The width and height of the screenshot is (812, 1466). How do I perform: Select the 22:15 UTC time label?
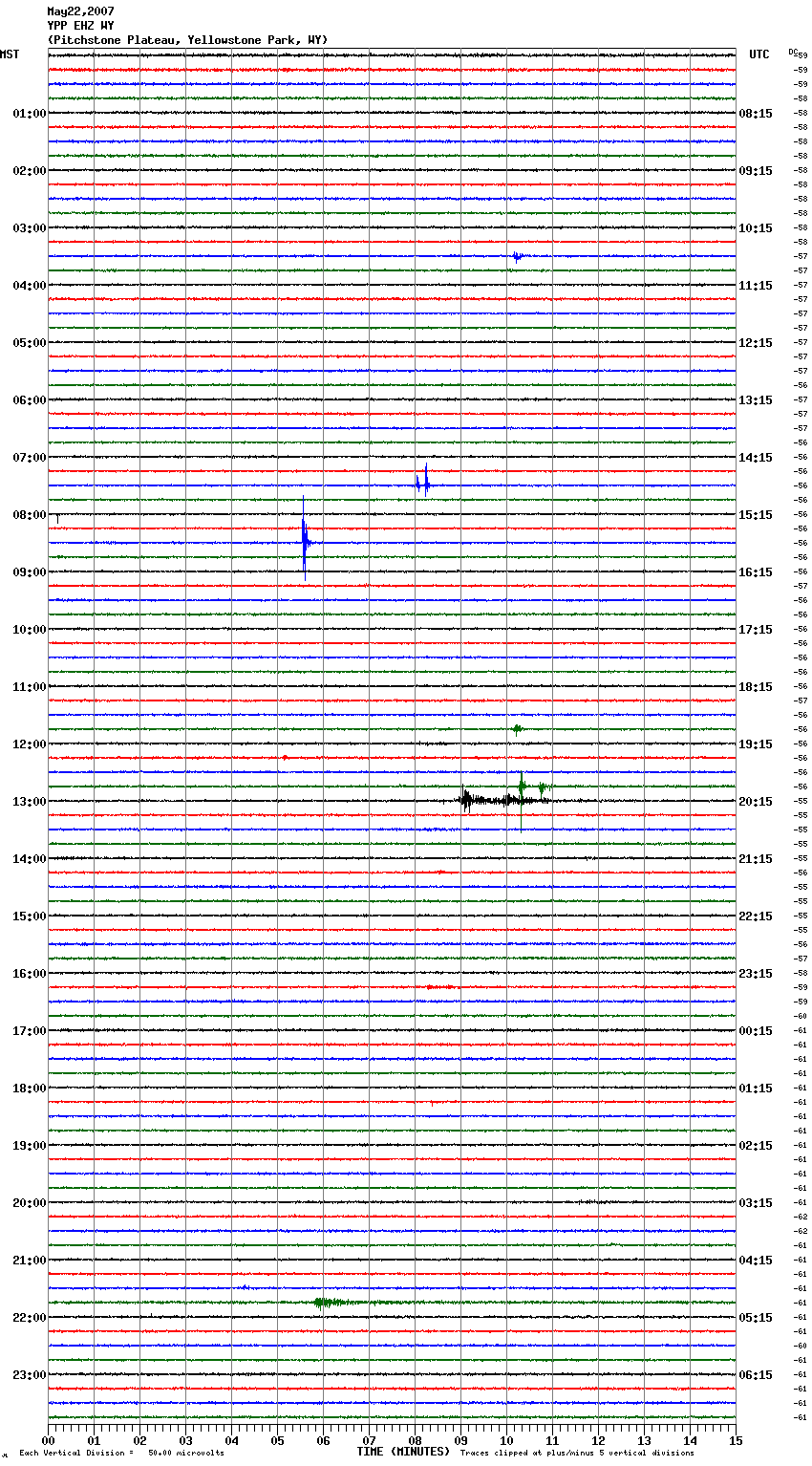[x=756, y=916]
